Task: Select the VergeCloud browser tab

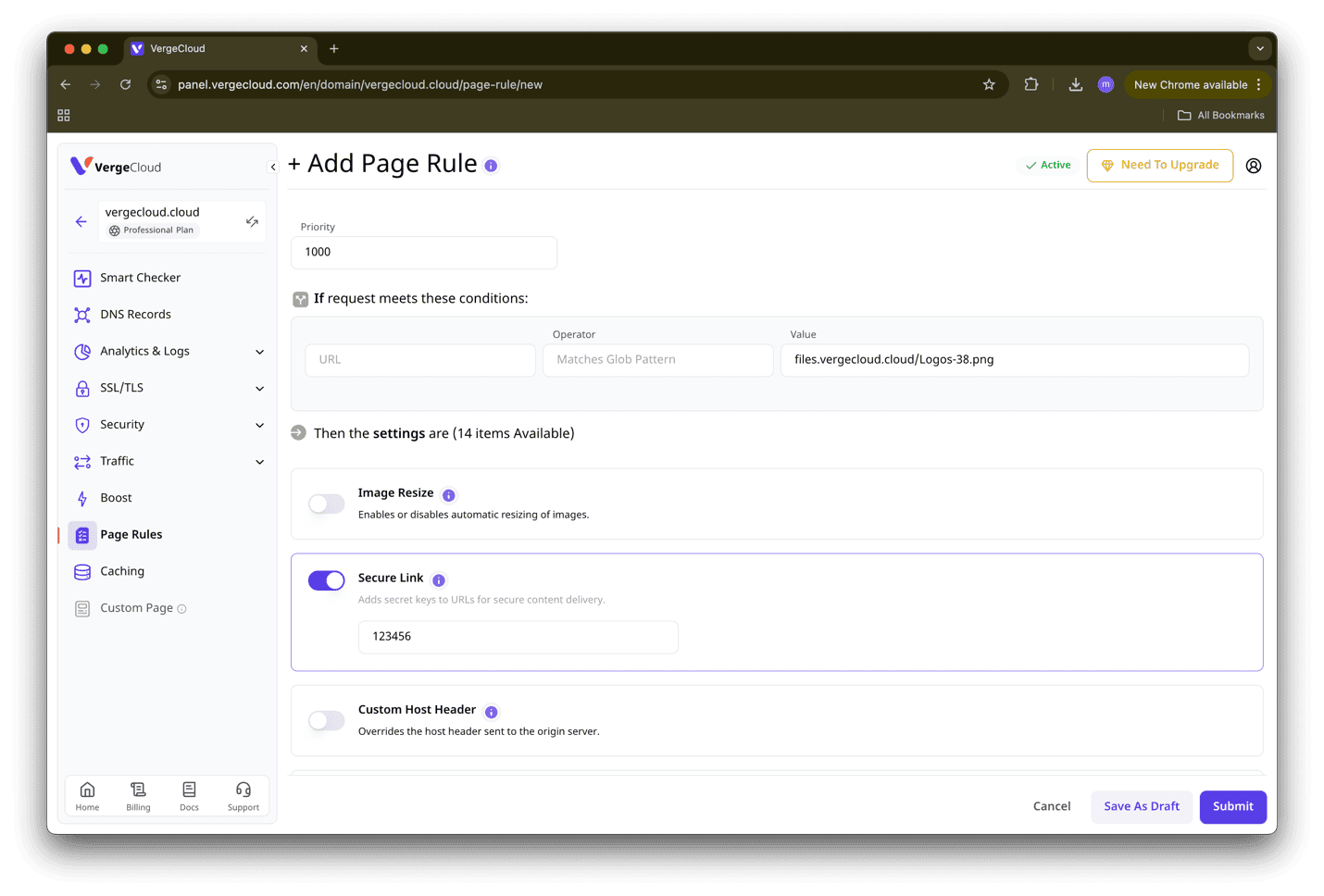Action: (220, 49)
